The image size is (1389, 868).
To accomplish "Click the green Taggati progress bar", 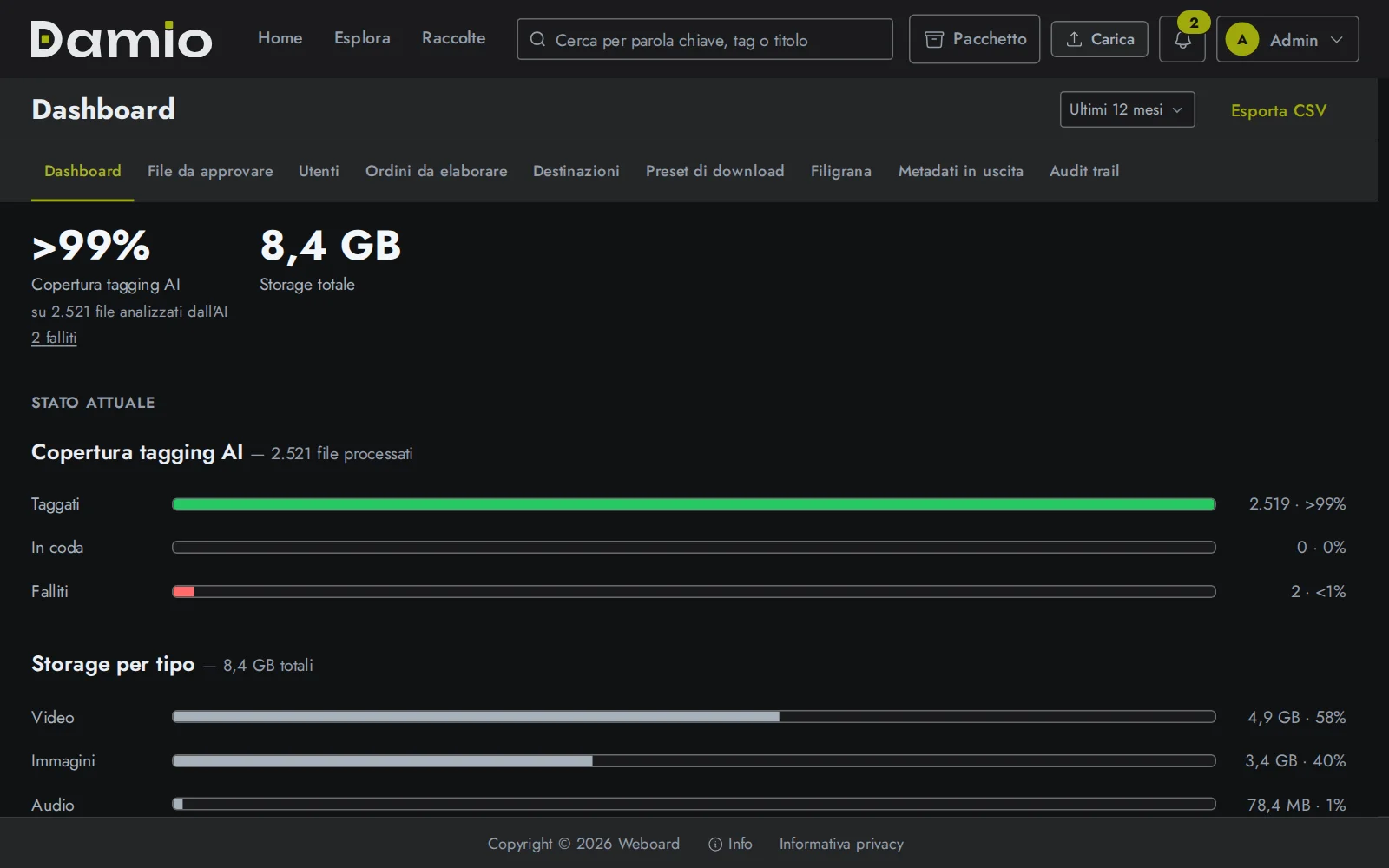I will pos(694,504).
